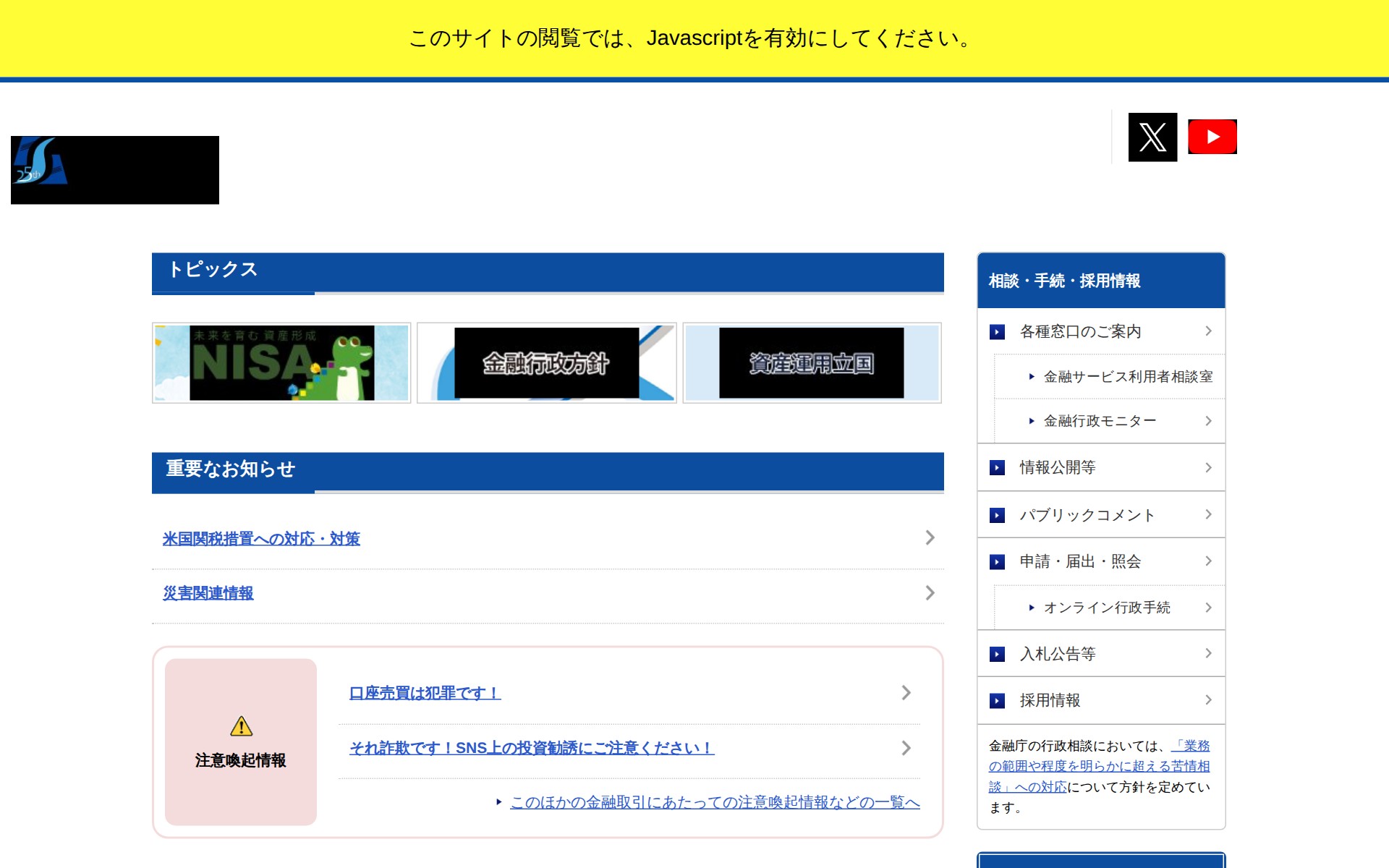Click blue arrow icon beside 入札公告等
The image size is (1389, 868).
997,655
